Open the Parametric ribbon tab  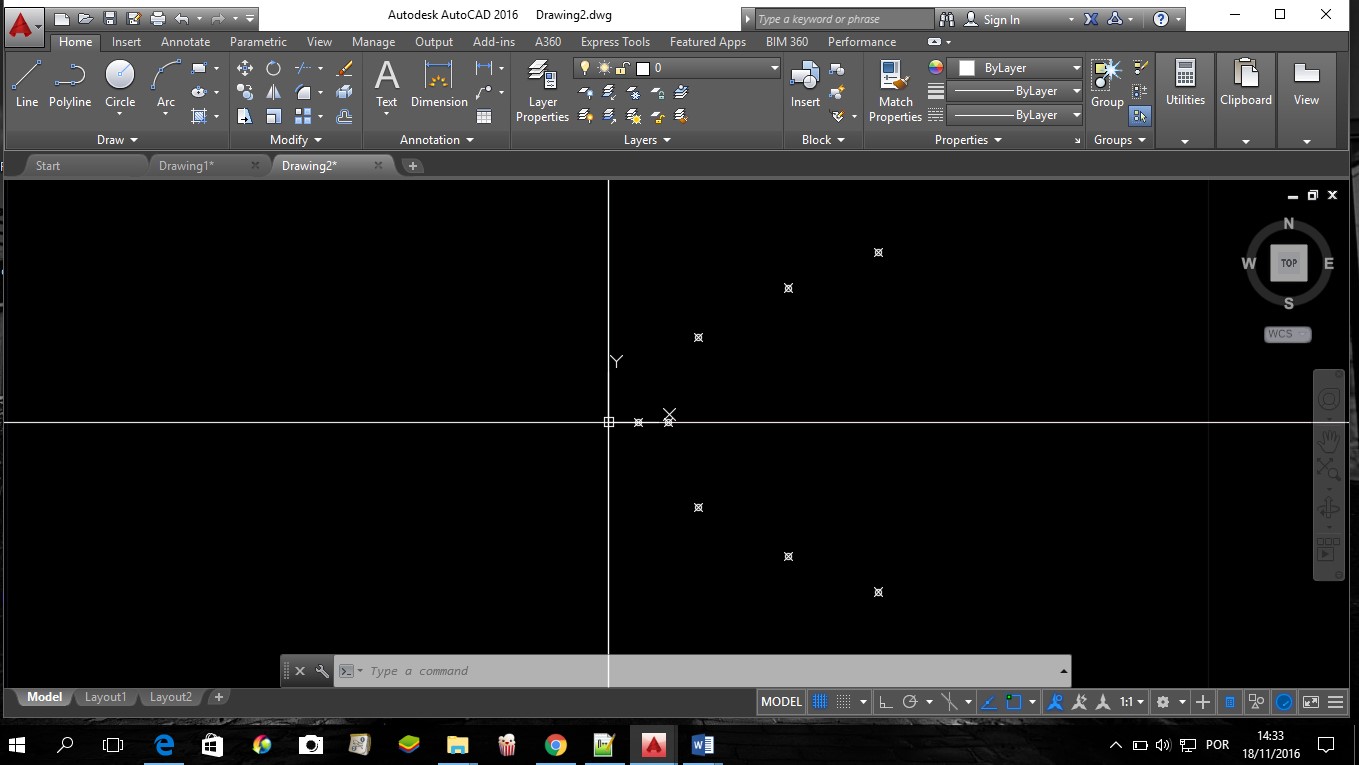point(258,42)
